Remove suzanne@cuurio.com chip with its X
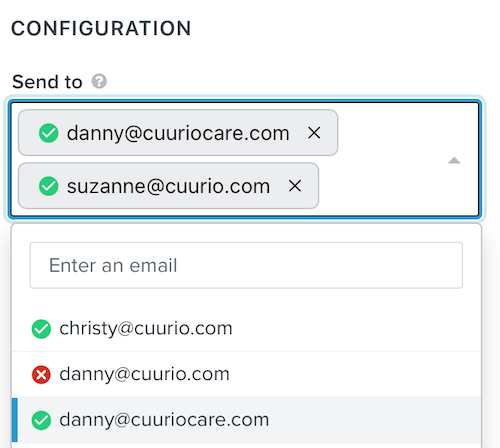The image size is (500, 448). click(295, 186)
